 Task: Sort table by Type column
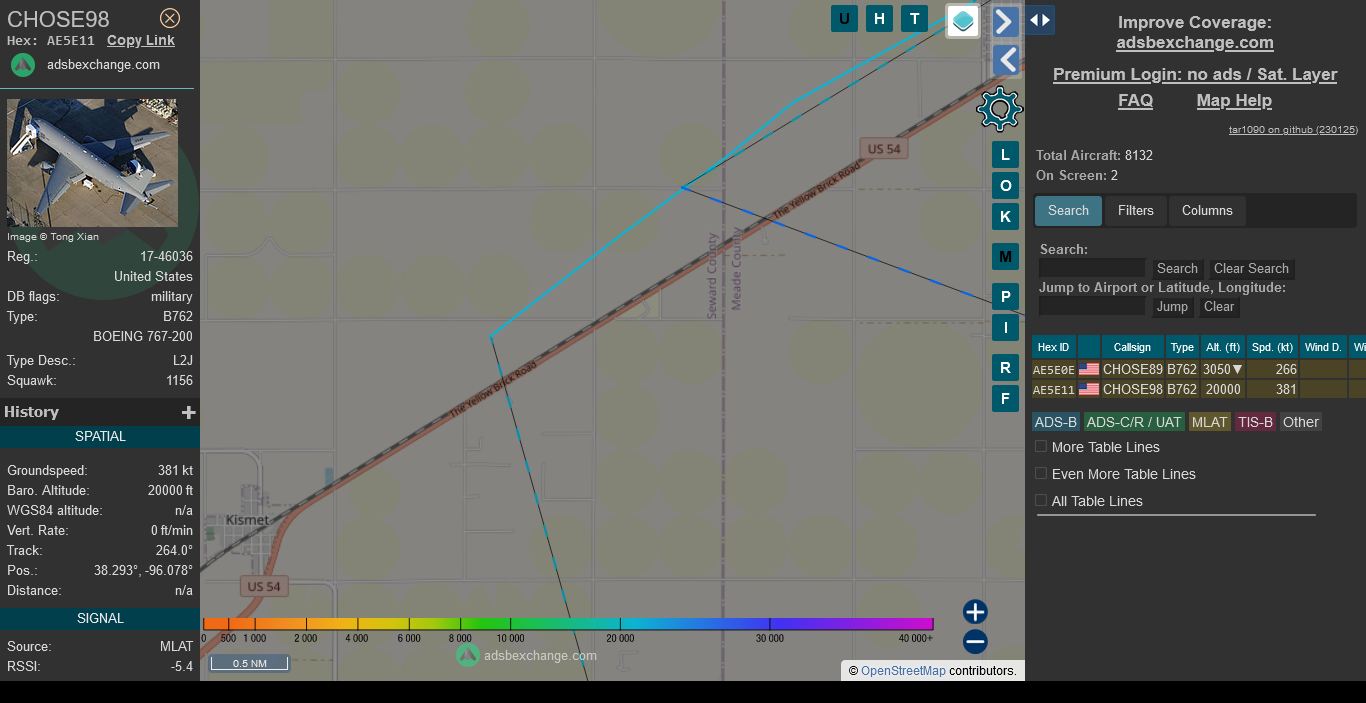[x=1182, y=347]
